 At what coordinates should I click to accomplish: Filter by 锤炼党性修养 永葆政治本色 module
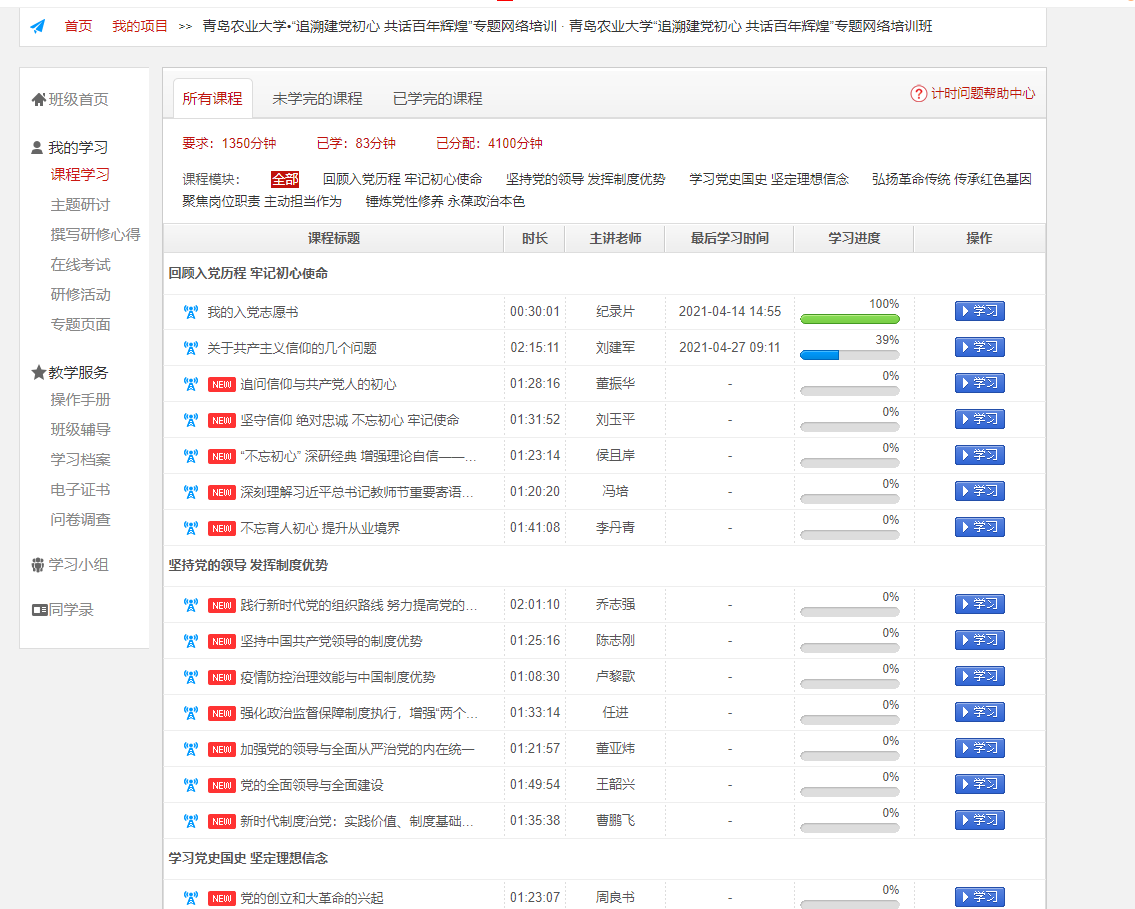[445, 201]
